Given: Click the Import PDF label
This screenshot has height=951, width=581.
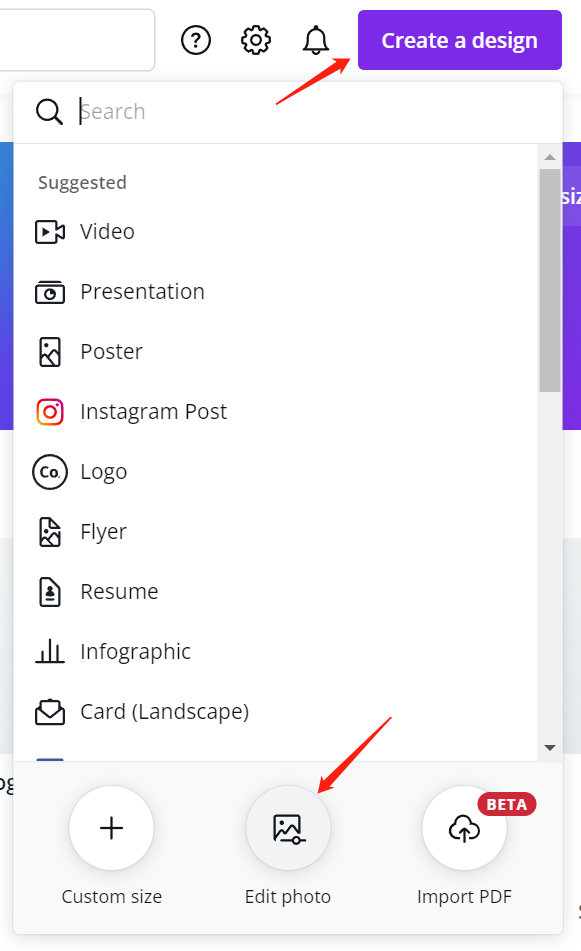Looking at the screenshot, I should pos(465,896).
